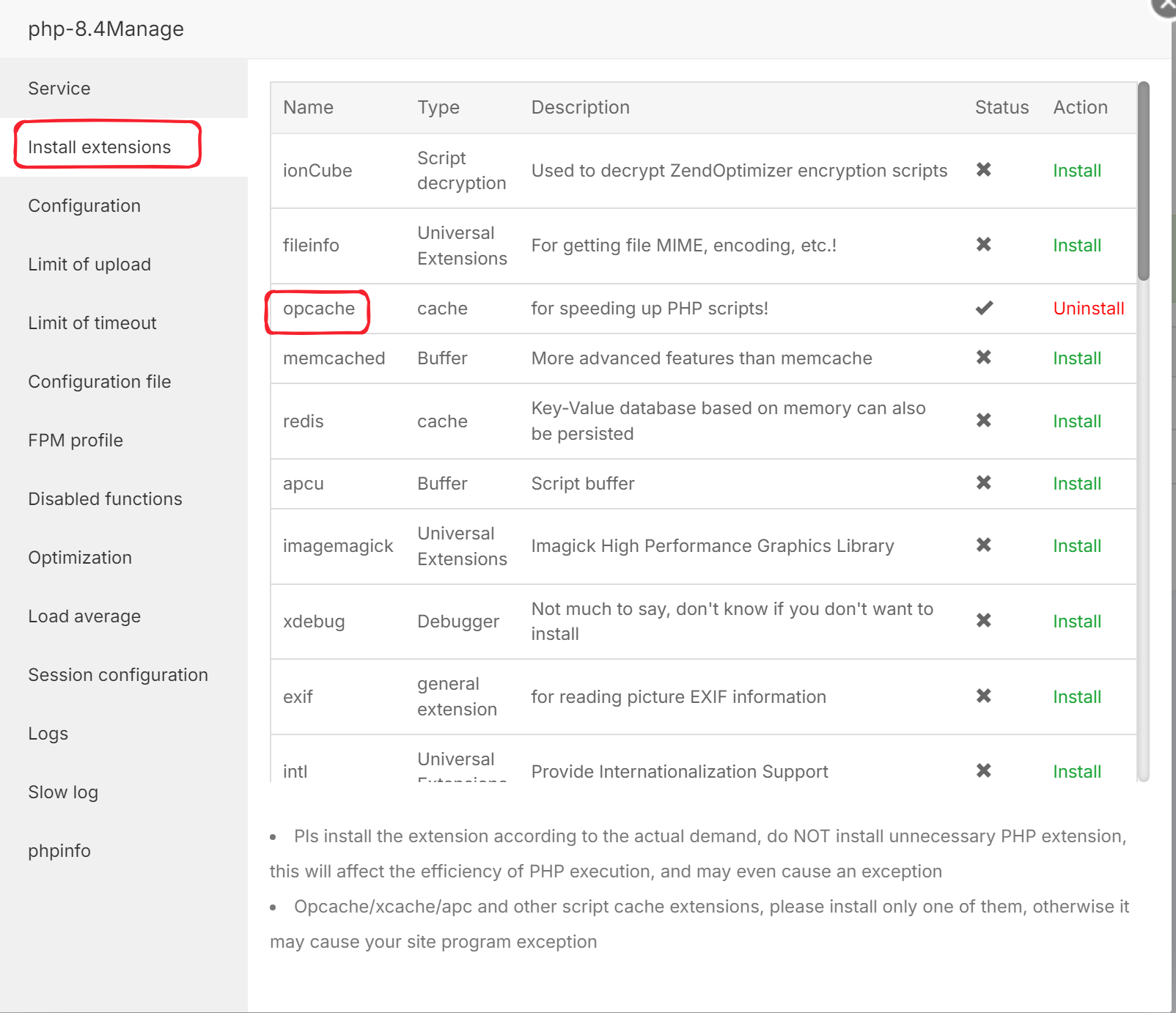1176x1013 pixels.
Task: Click the checkmark status icon for opcache
Action: coord(984,308)
